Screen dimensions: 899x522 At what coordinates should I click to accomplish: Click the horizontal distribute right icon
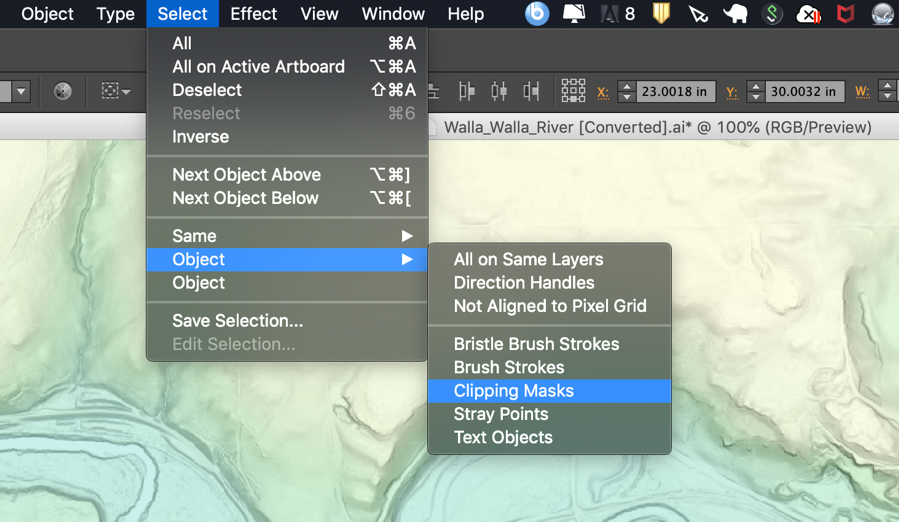pyautogui.click(x=531, y=91)
